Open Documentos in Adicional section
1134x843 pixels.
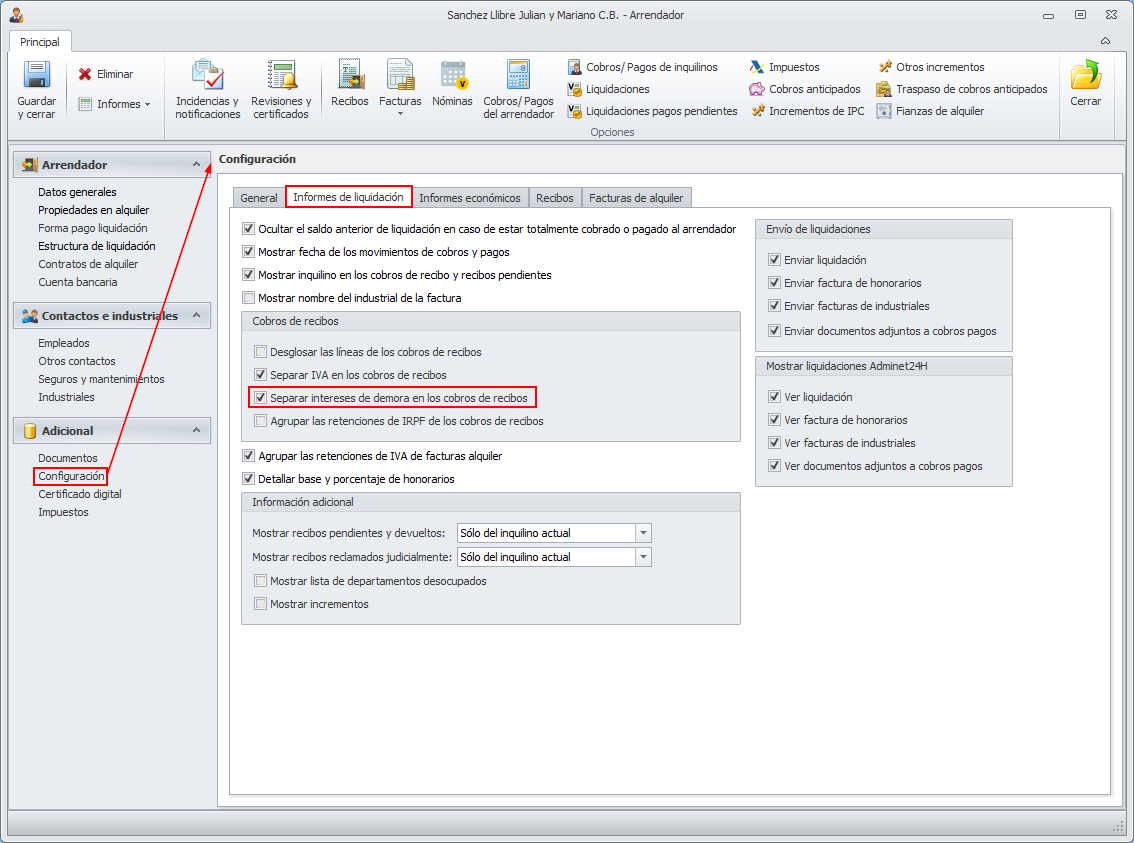(68, 458)
